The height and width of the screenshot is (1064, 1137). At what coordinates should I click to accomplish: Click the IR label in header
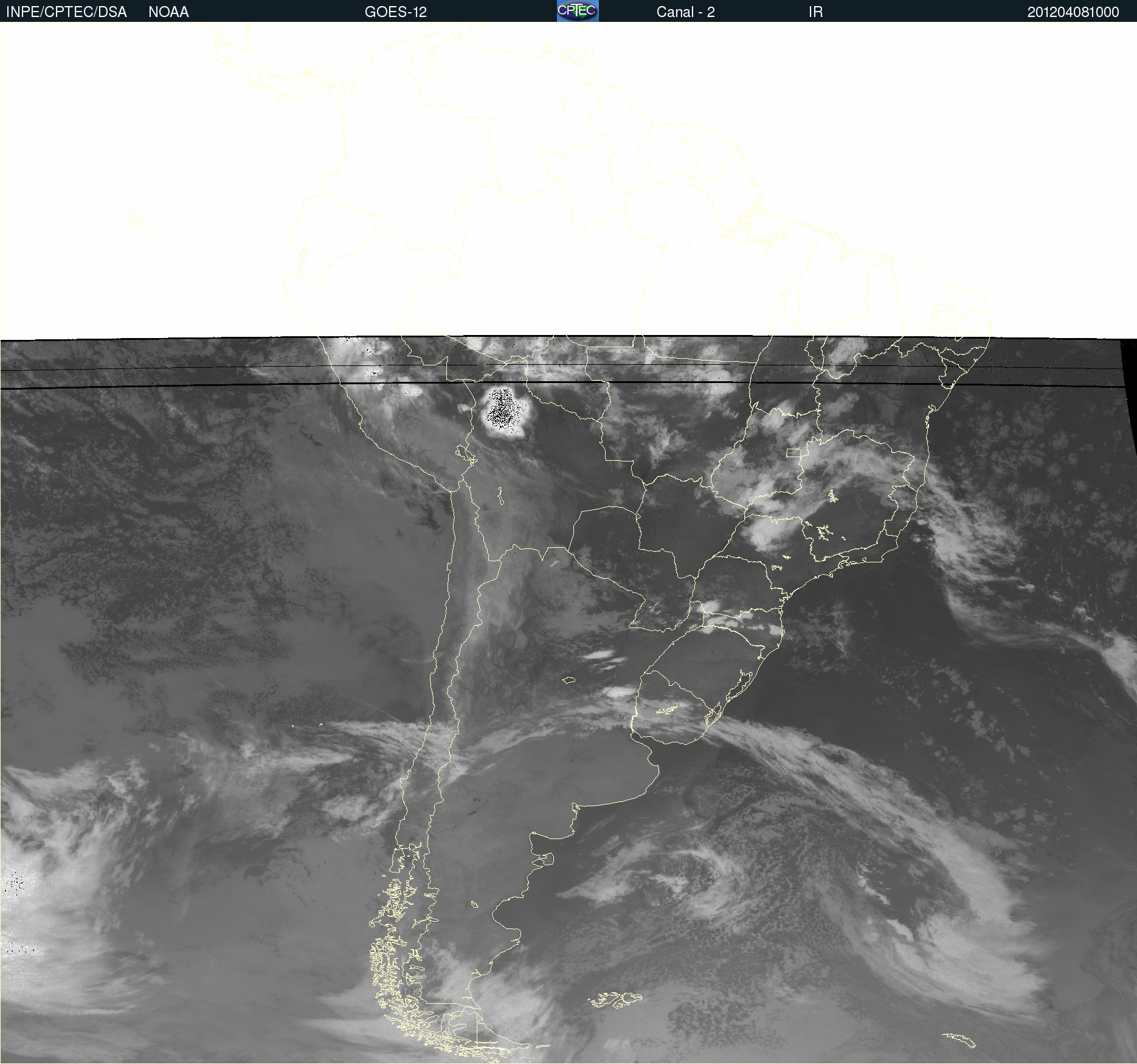coord(815,12)
